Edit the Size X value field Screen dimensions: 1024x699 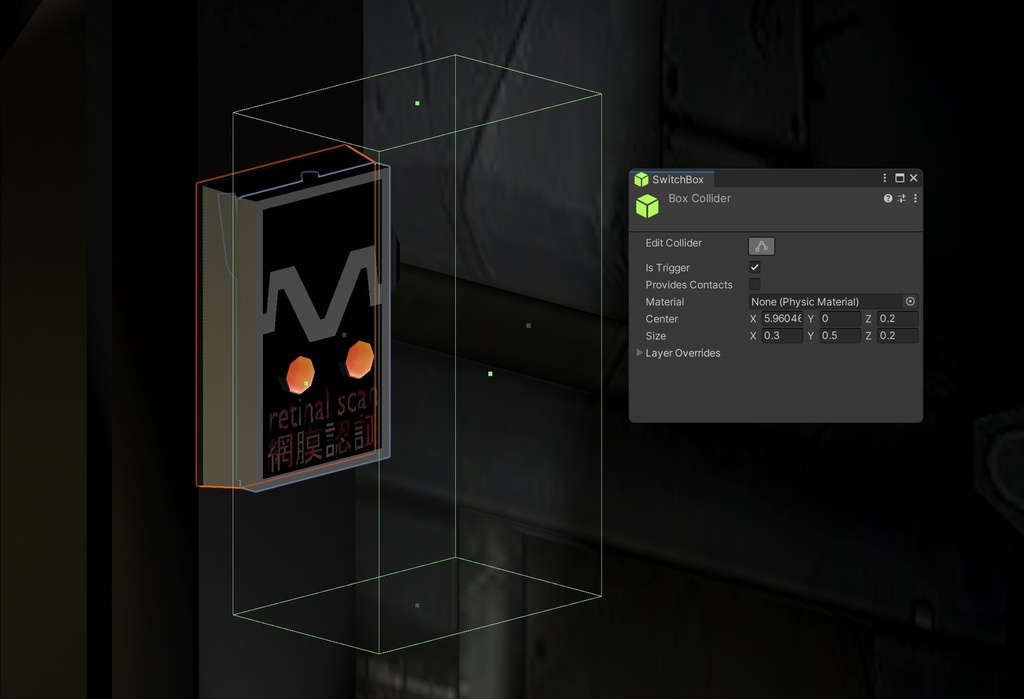point(780,336)
